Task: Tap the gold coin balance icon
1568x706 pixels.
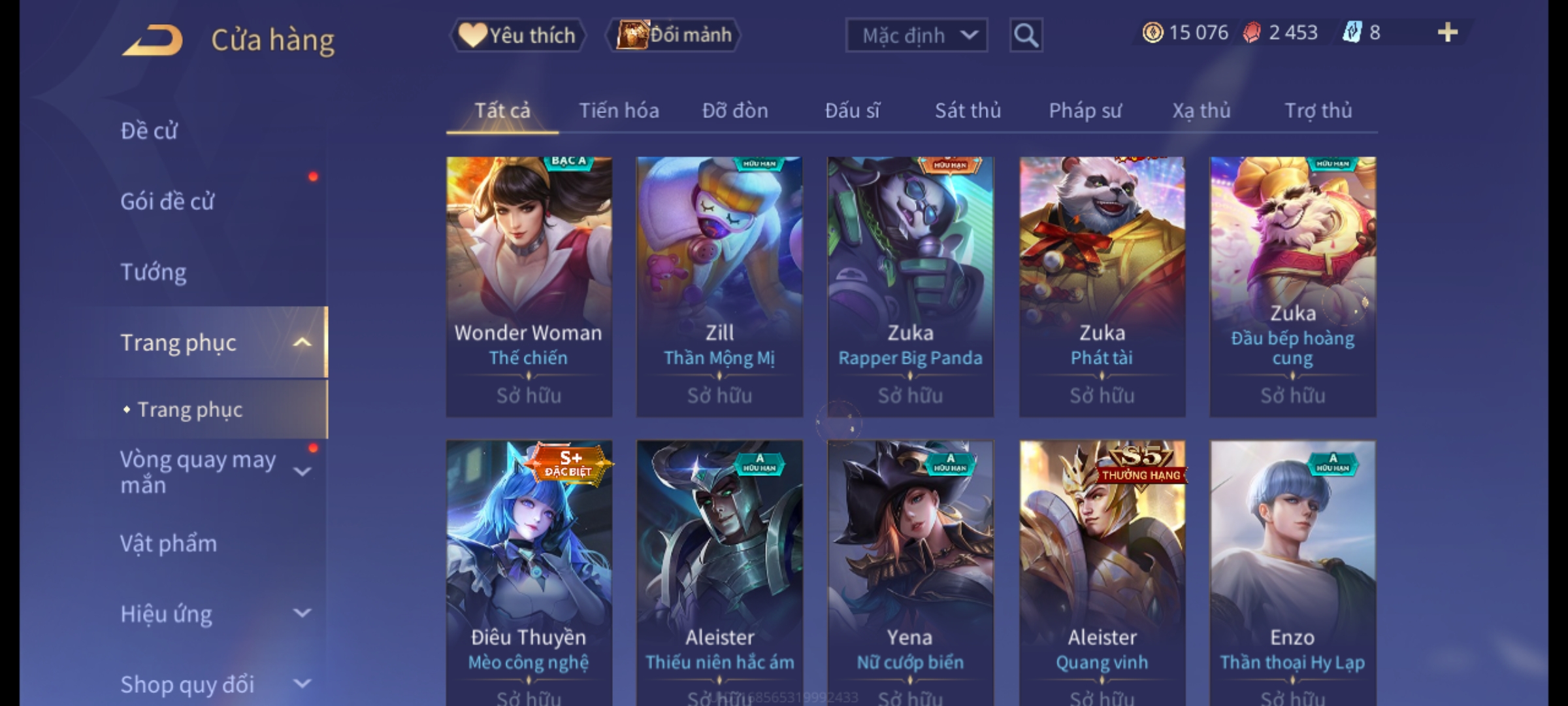Action: click(1152, 33)
